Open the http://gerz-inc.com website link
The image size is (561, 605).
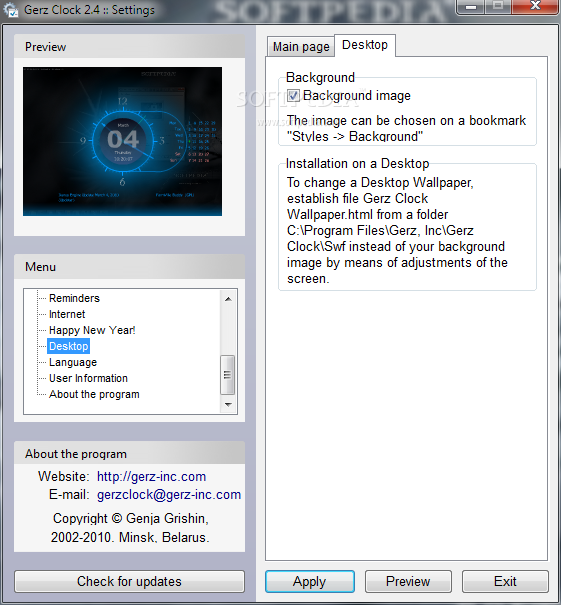coord(151,477)
